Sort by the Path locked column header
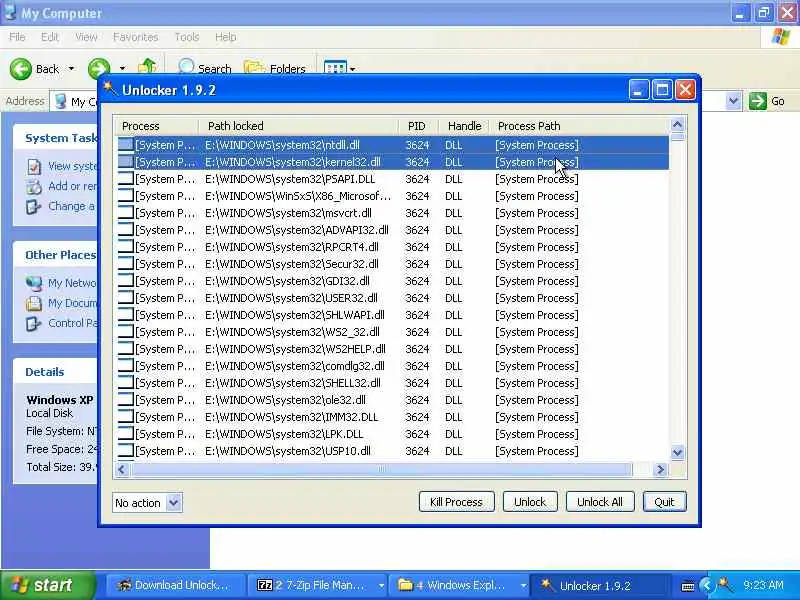Image resolution: width=800 pixels, height=600 pixels. point(298,126)
